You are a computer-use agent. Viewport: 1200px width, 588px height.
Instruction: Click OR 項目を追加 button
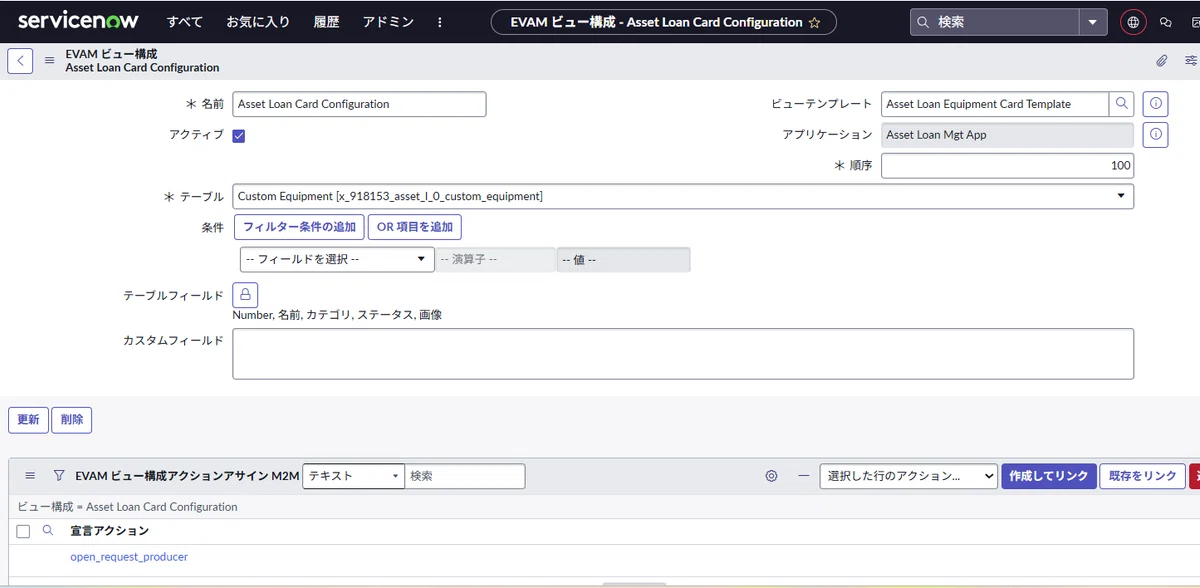(415, 227)
